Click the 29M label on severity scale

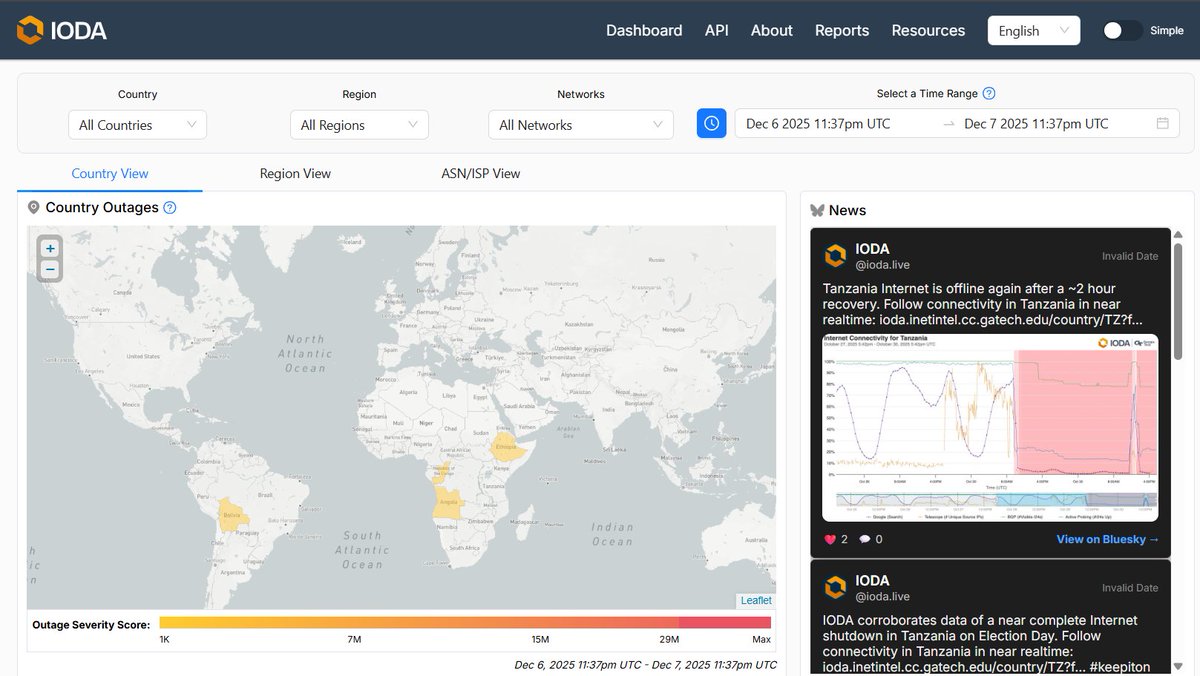pos(669,639)
